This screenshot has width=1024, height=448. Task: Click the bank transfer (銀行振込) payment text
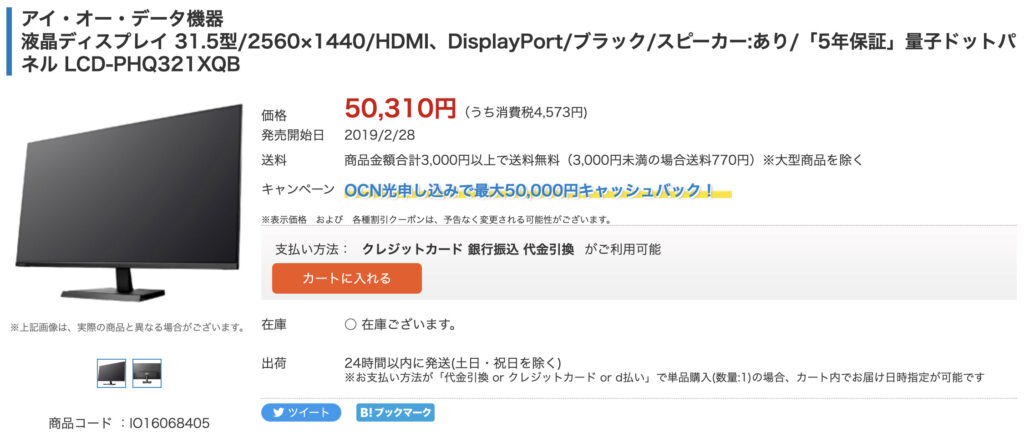coord(494,250)
